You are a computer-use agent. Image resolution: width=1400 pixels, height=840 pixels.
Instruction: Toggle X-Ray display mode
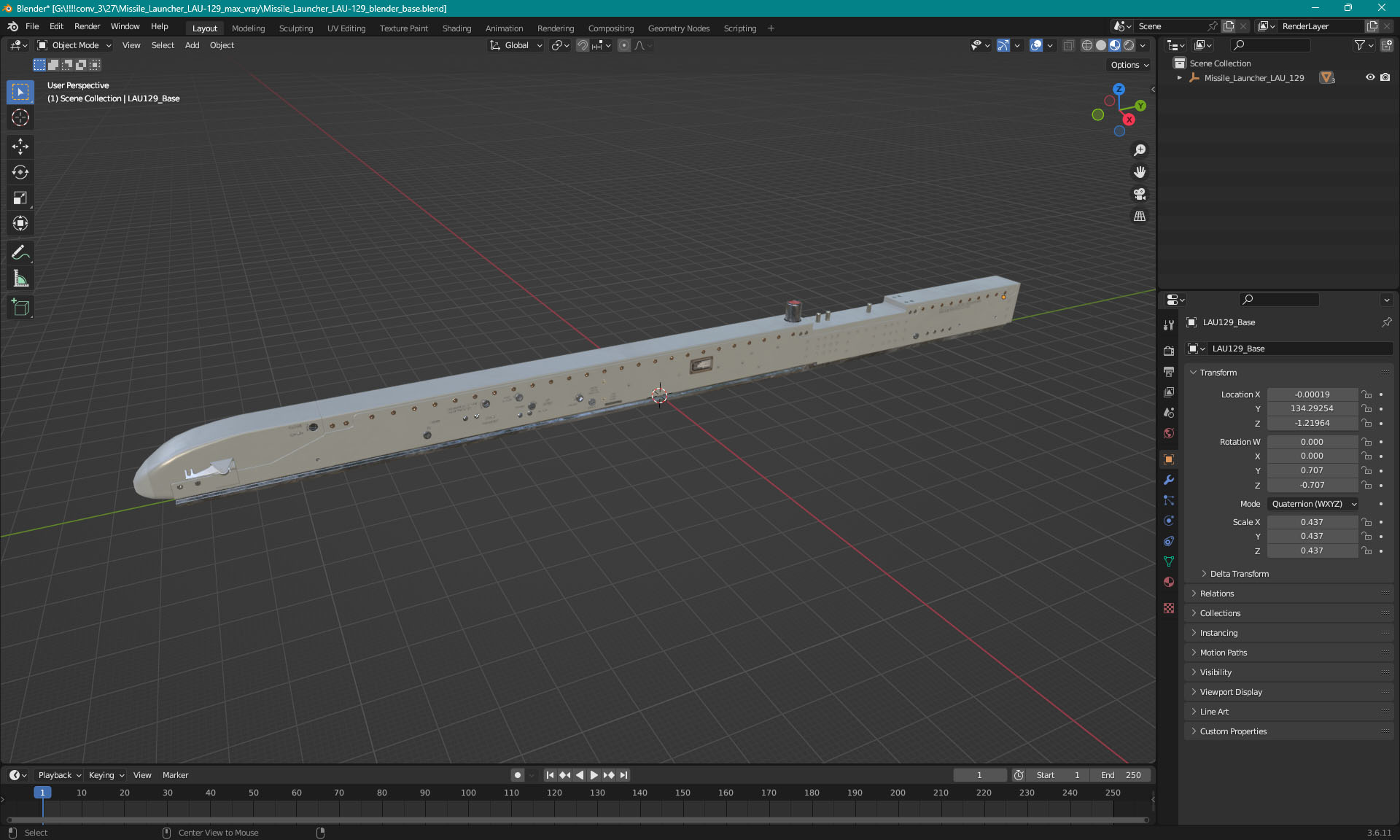click(x=1068, y=45)
